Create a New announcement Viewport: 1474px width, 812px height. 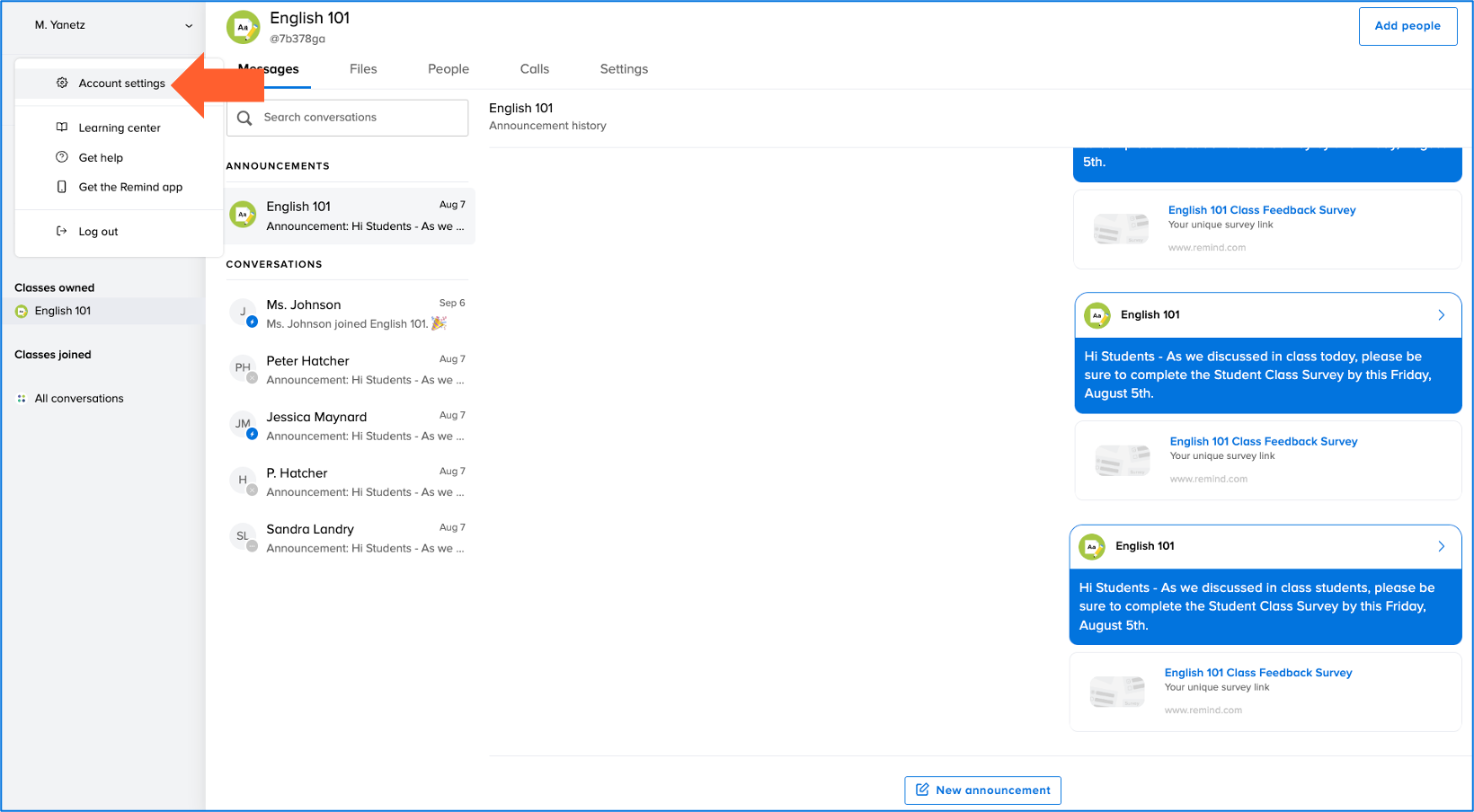click(x=982, y=790)
